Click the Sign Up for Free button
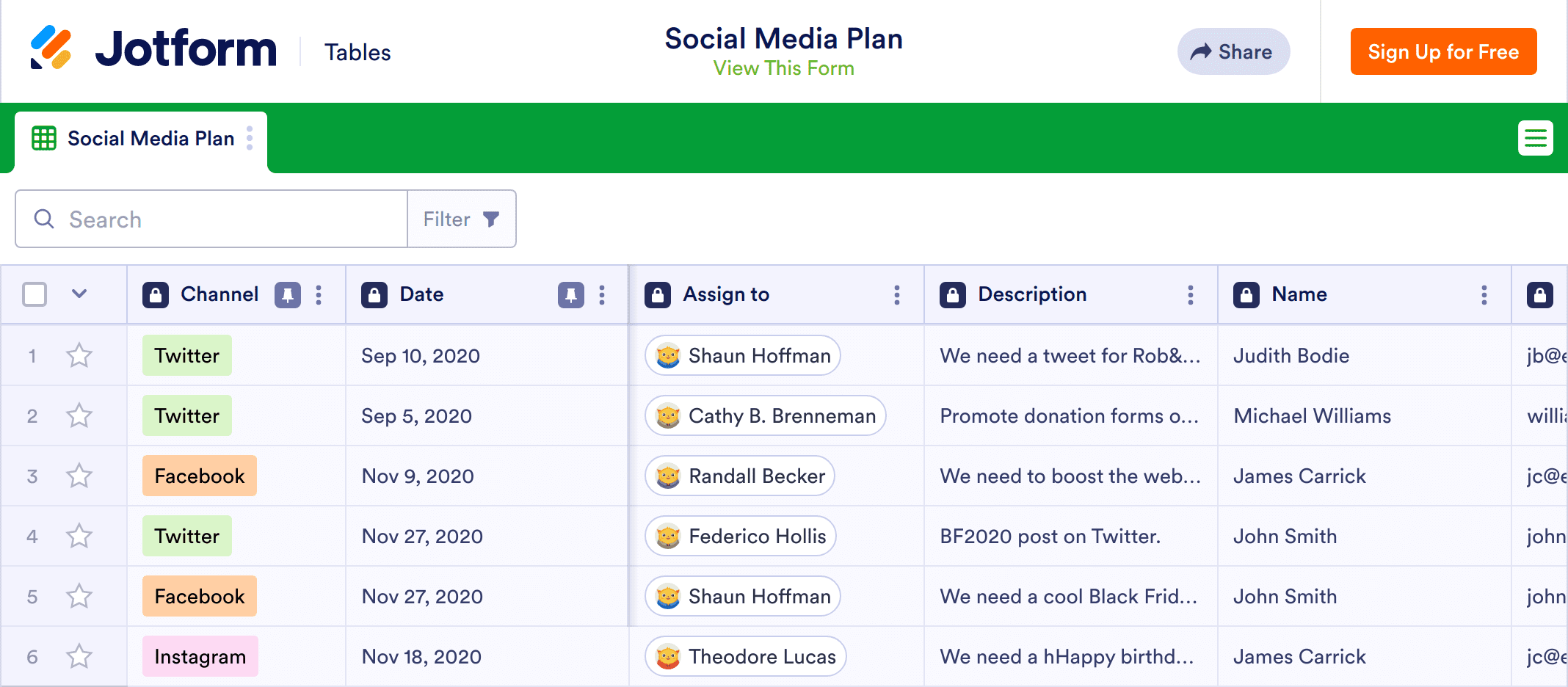The height and width of the screenshot is (687, 1568). click(x=1442, y=51)
